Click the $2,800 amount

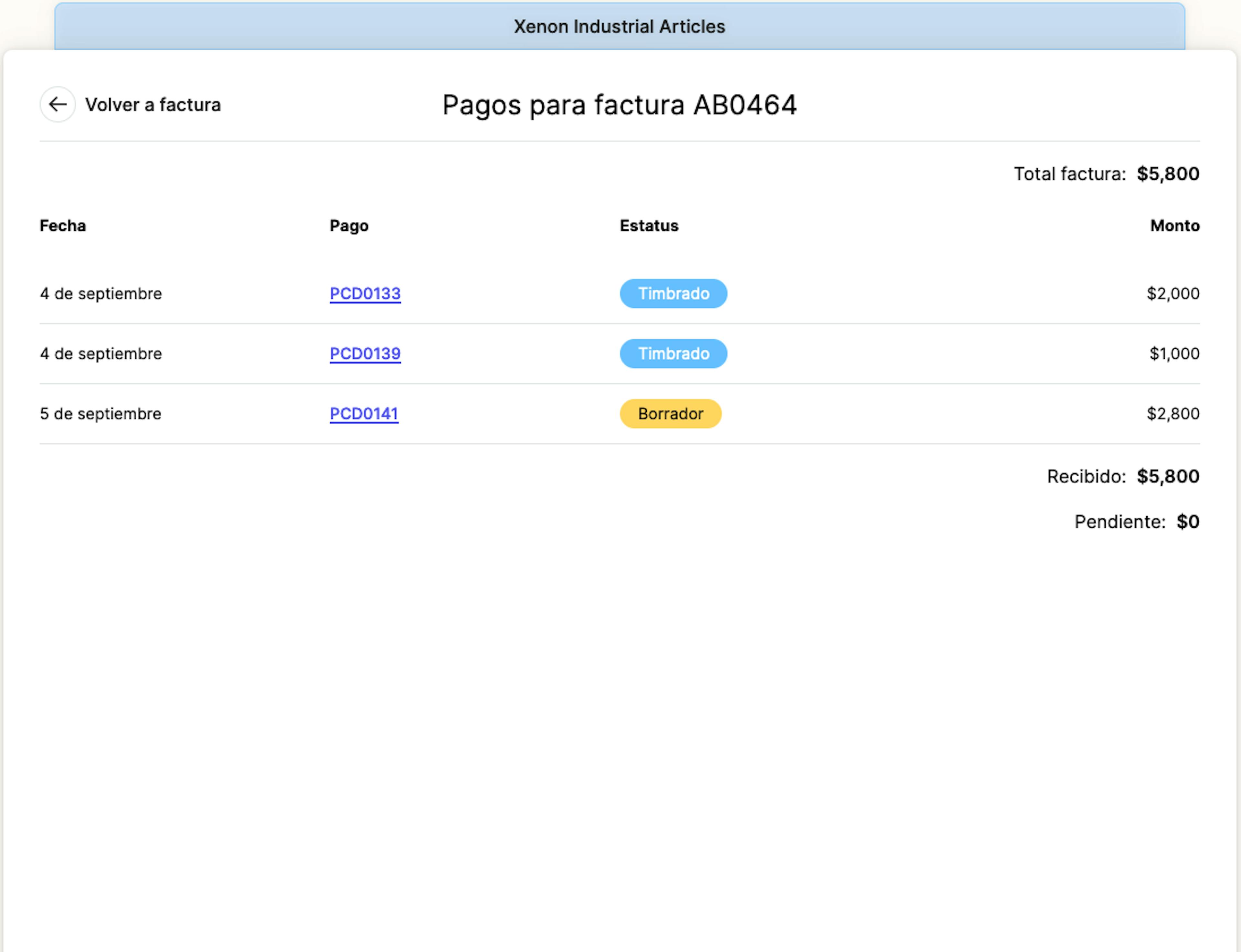(1173, 414)
